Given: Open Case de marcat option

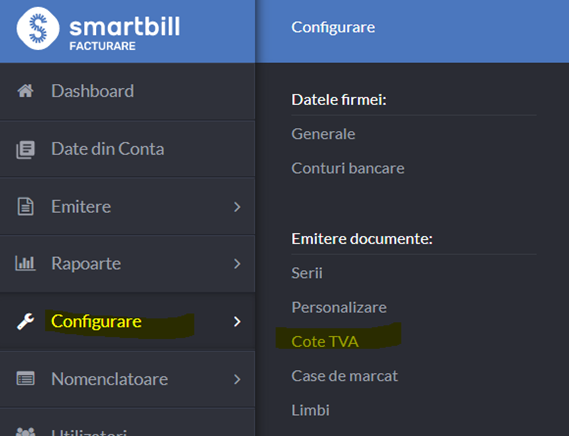Looking at the screenshot, I should (x=344, y=376).
